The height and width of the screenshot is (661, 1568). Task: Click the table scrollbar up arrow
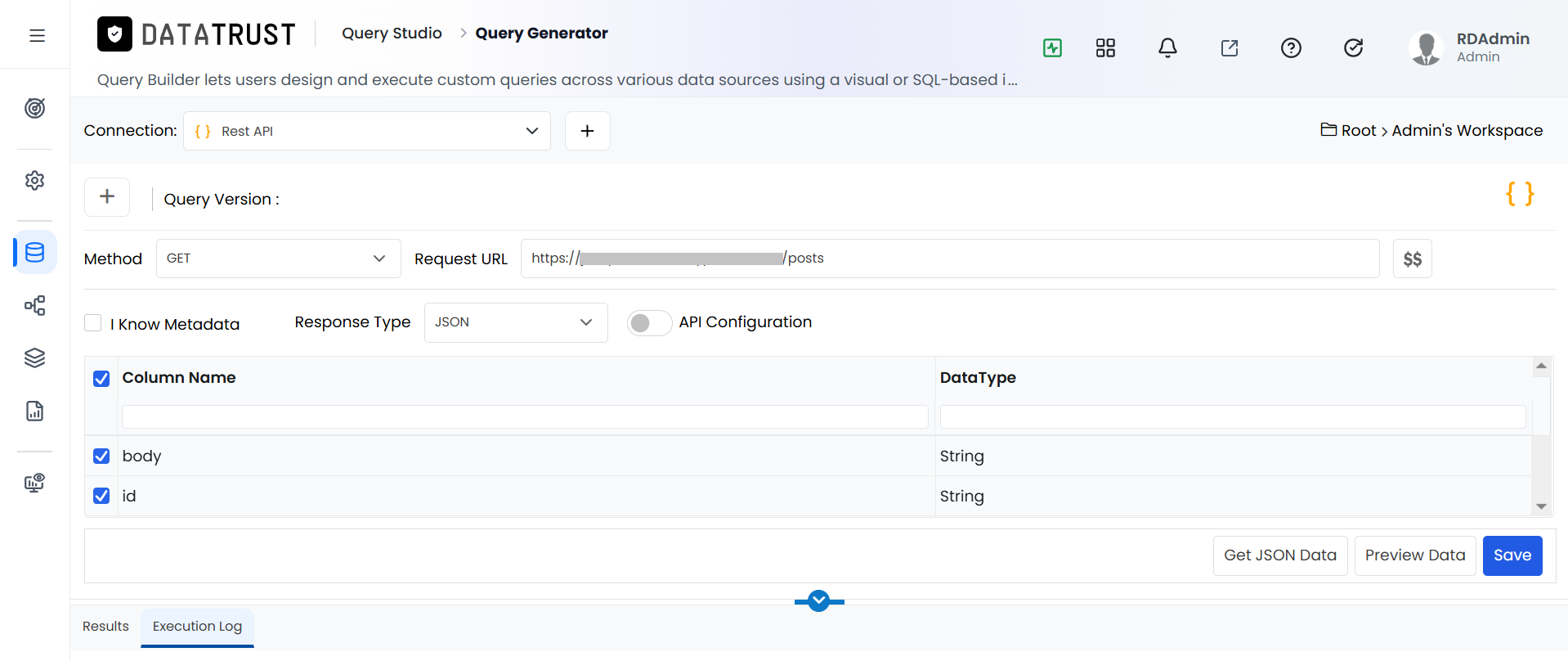(1541, 366)
